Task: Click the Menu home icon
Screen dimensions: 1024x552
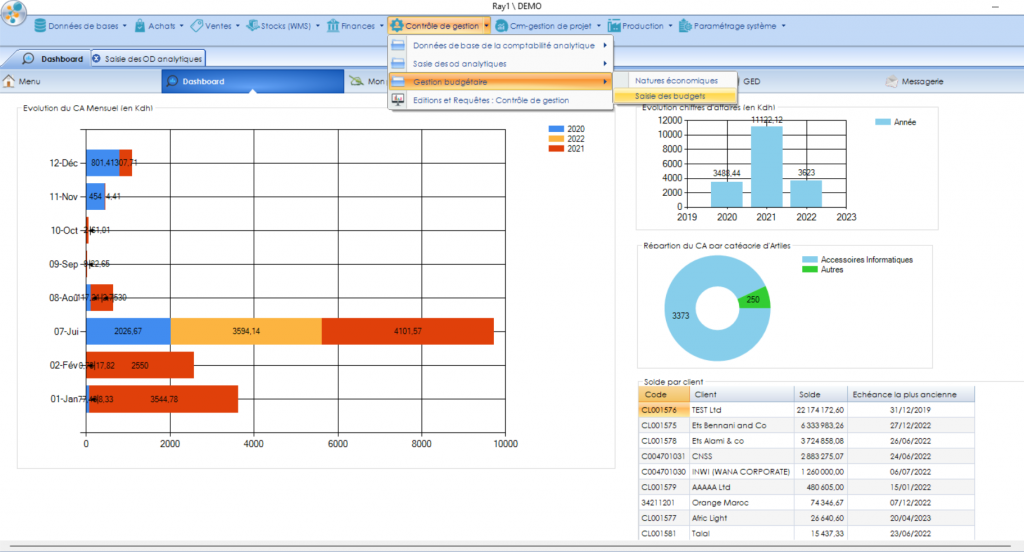Action: [x=8, y=81]
